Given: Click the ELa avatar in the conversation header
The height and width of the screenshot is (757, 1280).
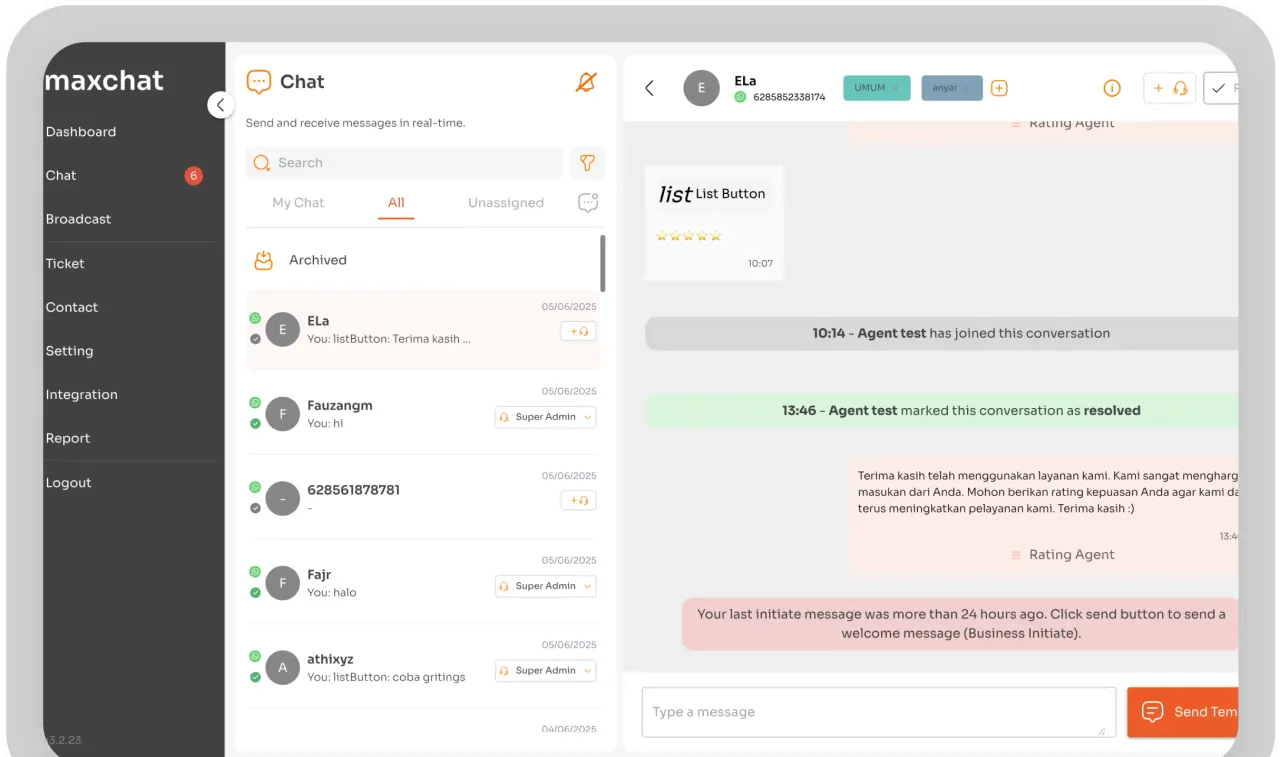Looking at the screenshot, I should (x=701, y=88).
